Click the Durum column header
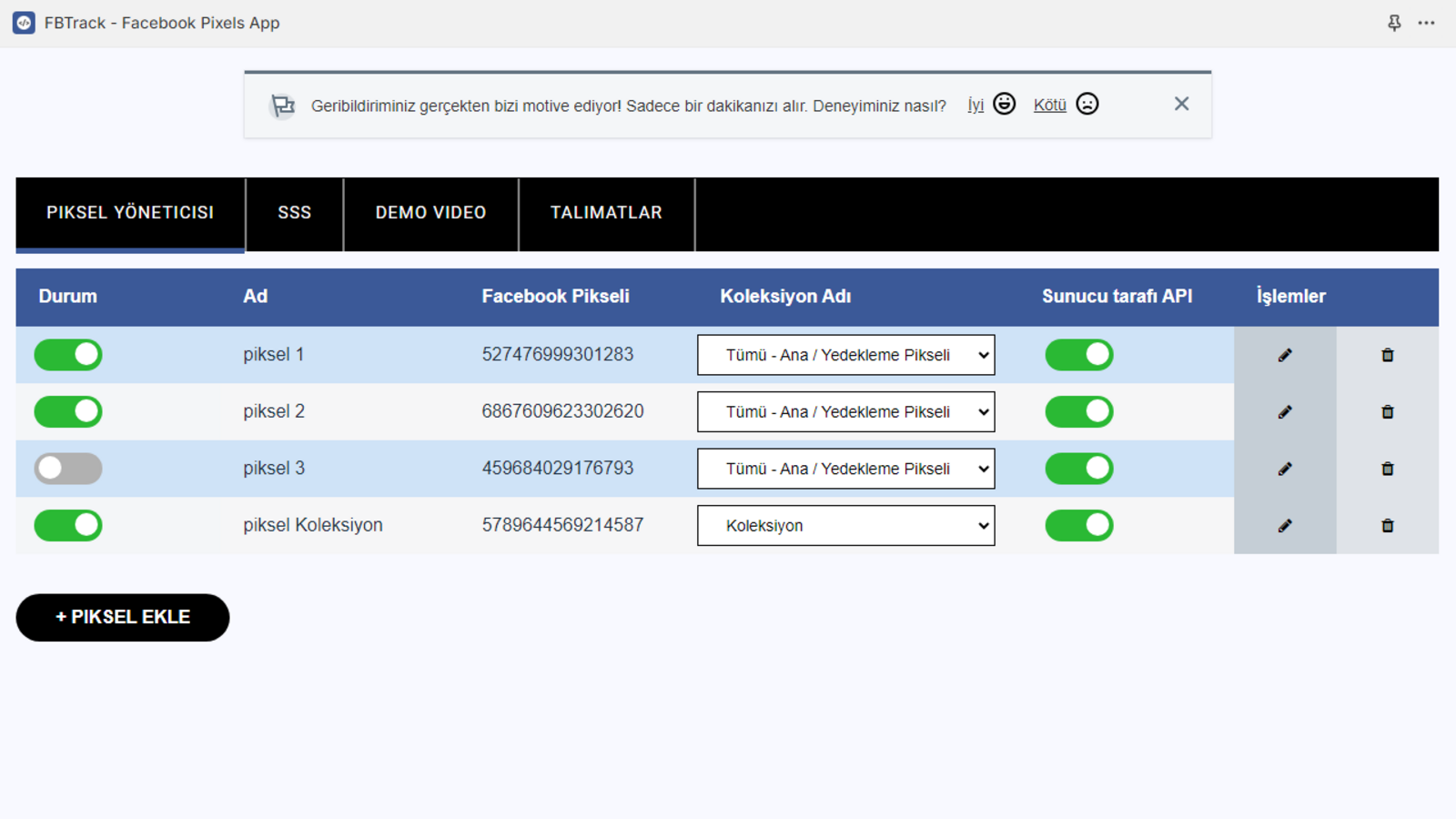The height and width of the screenshot is (819, 1456). click(68, 296)
